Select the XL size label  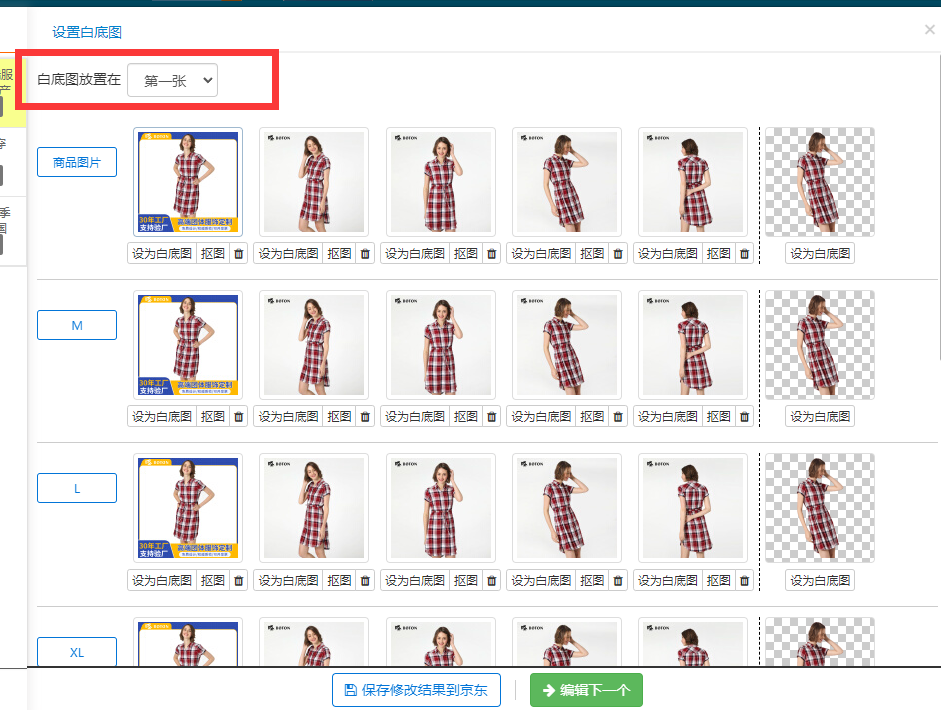pyautogui.click(x=77, y=652)
